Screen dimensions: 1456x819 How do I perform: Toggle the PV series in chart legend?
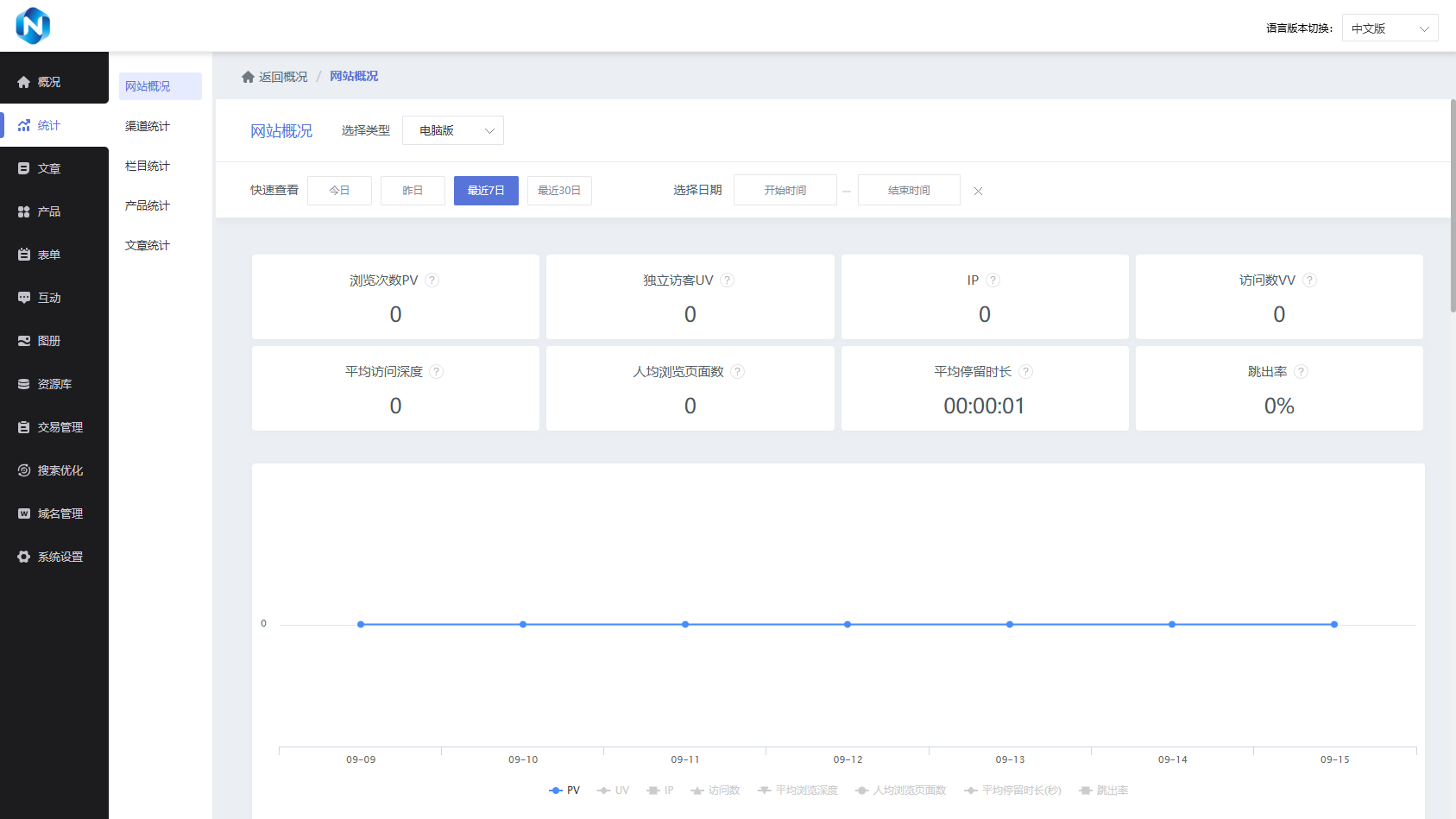coord(565,791)
